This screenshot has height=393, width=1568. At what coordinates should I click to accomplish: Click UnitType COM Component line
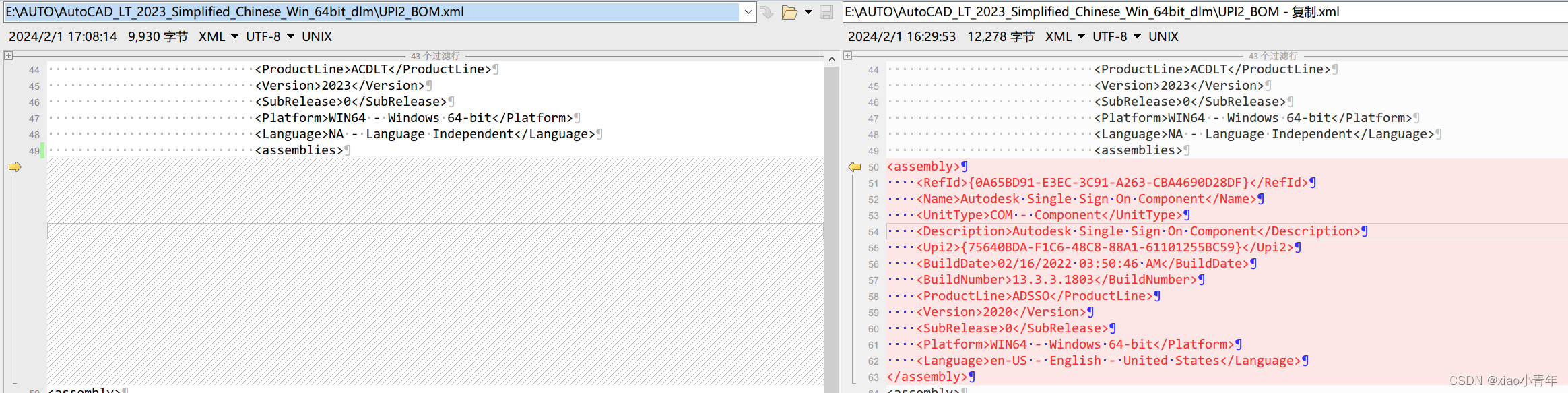(x=1049, y=215)
